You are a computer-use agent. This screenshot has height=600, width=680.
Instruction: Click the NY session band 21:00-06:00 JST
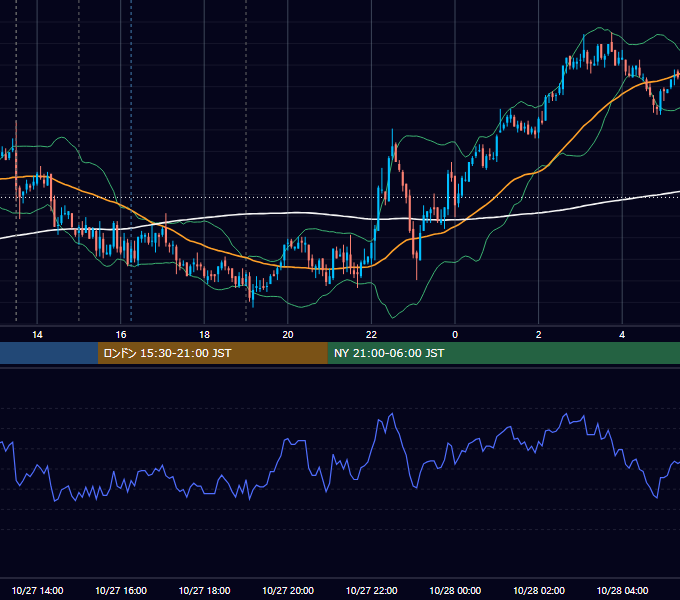503,353
